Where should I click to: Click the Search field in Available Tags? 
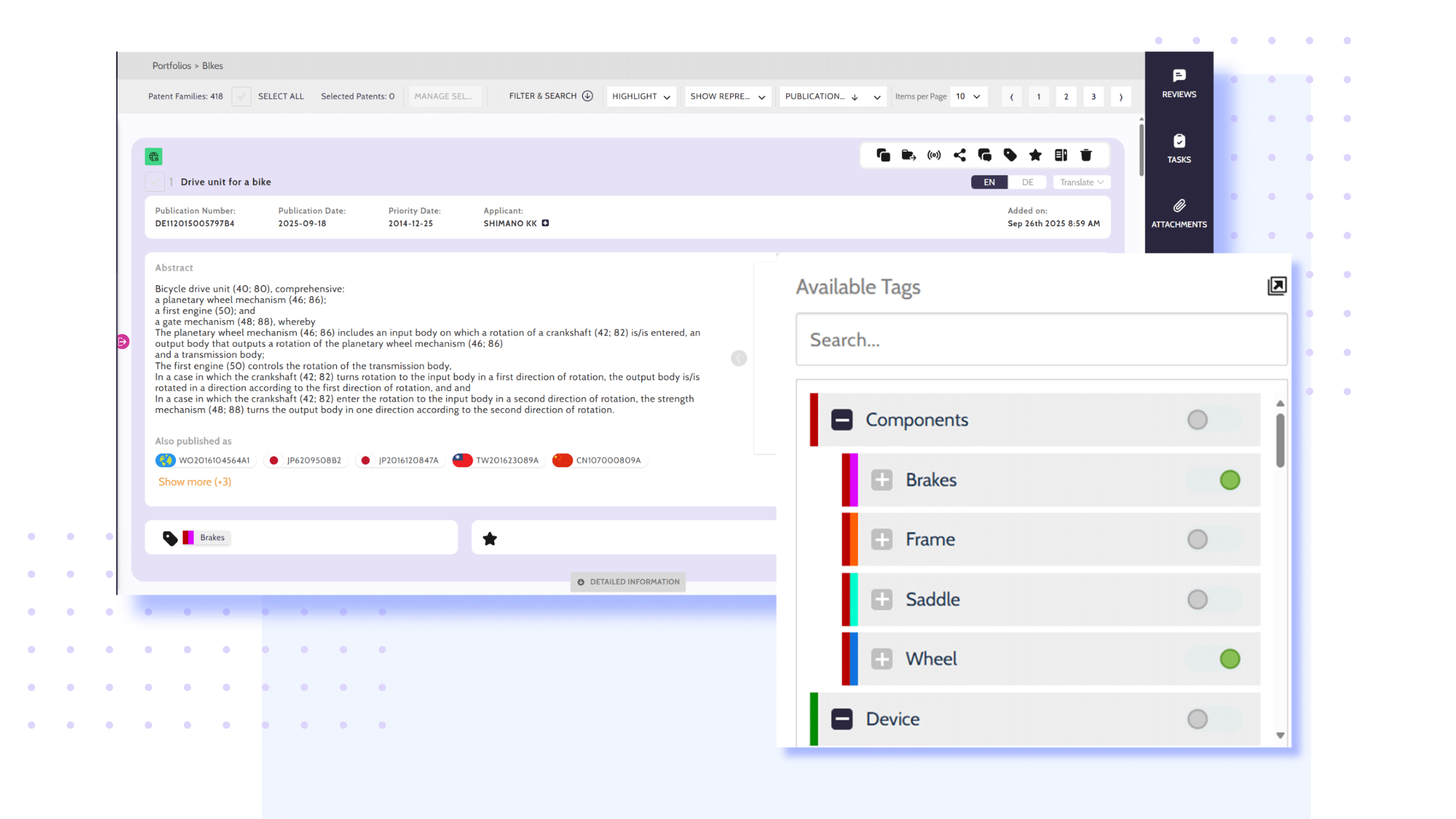pyautogui.click(x=1041, y=340)
